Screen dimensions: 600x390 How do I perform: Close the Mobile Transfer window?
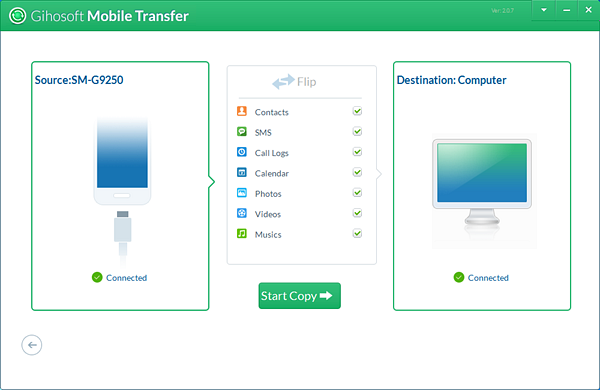tap(589, 10)
